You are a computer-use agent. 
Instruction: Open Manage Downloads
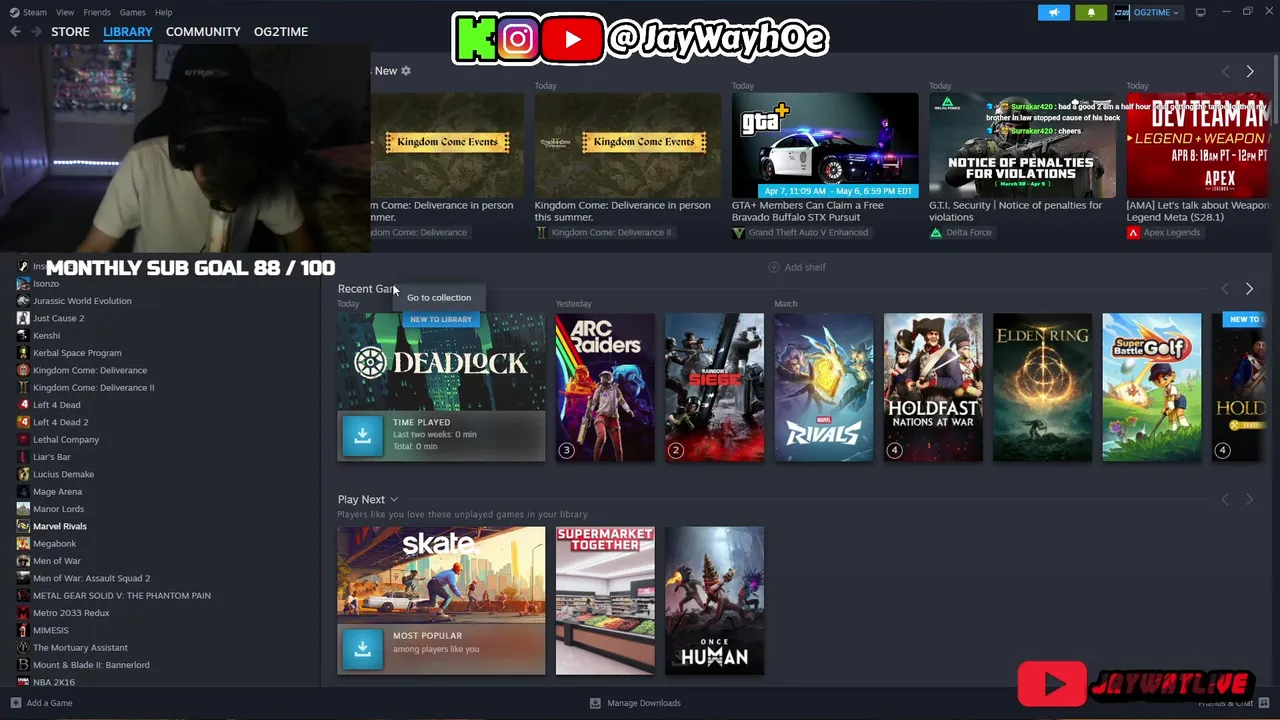point(635,703)
